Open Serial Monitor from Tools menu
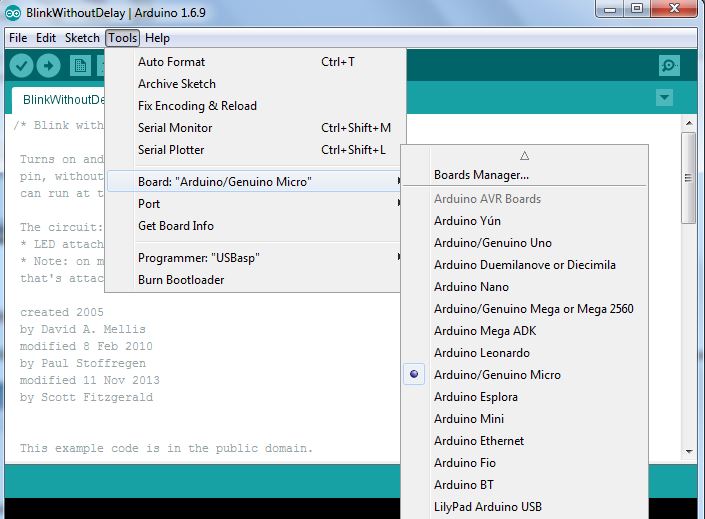Image resolution: width=705 pixels, height=519 pixels. [253, 128]
